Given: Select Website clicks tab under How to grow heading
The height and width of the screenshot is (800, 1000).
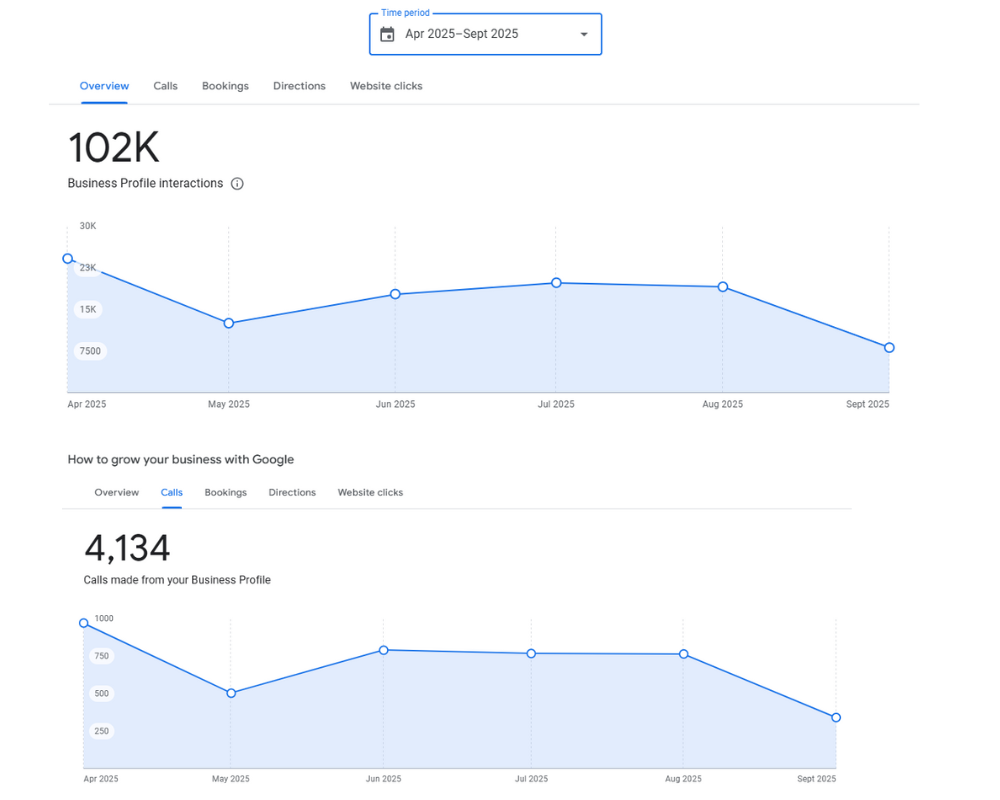Looking at the screenshot, I should pyautogui.click(x=370, y=493).
